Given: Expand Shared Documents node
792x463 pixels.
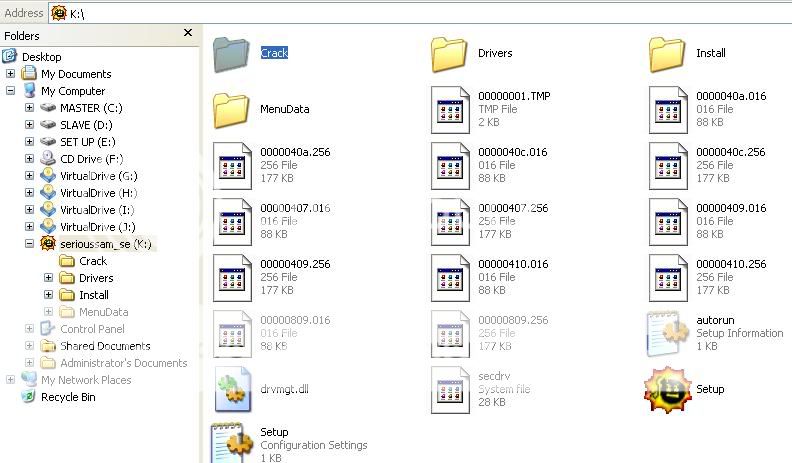Looking at the screenshot, I should click(29, 346).
